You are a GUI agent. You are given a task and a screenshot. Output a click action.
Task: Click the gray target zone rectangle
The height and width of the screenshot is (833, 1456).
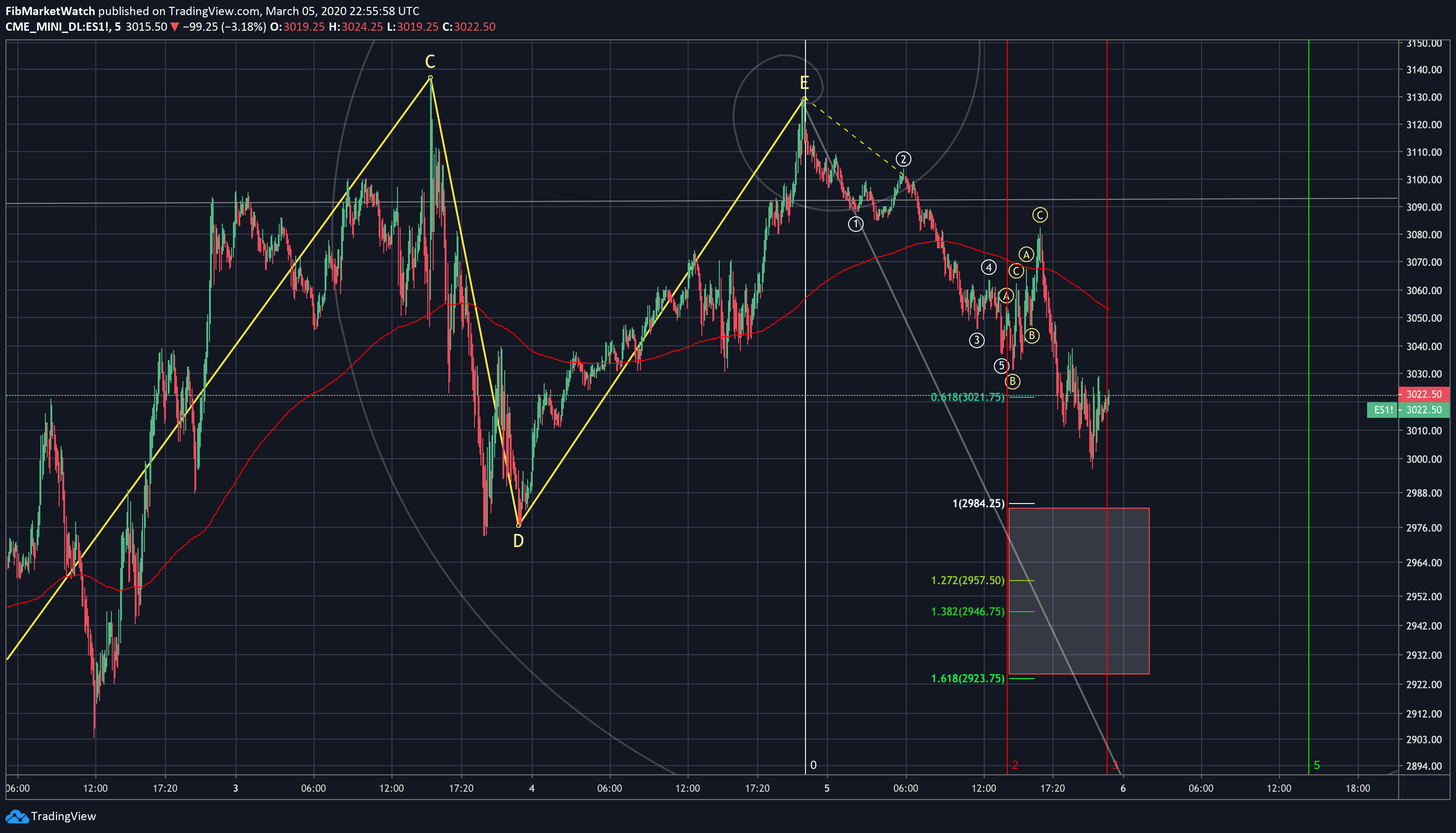click(1078, 591)
